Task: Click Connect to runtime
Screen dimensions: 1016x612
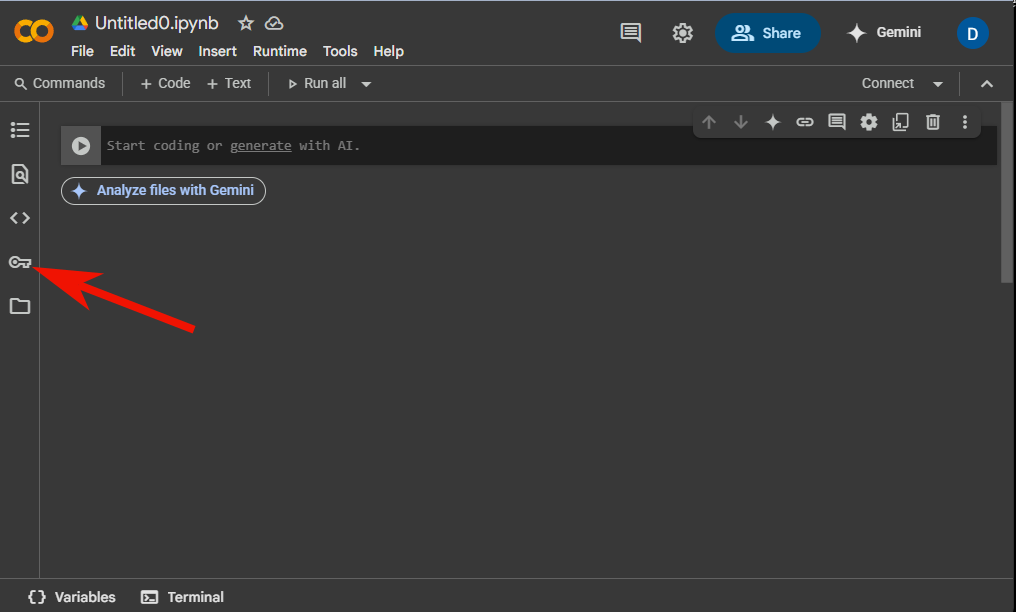Action: click(x=888, y=84)
